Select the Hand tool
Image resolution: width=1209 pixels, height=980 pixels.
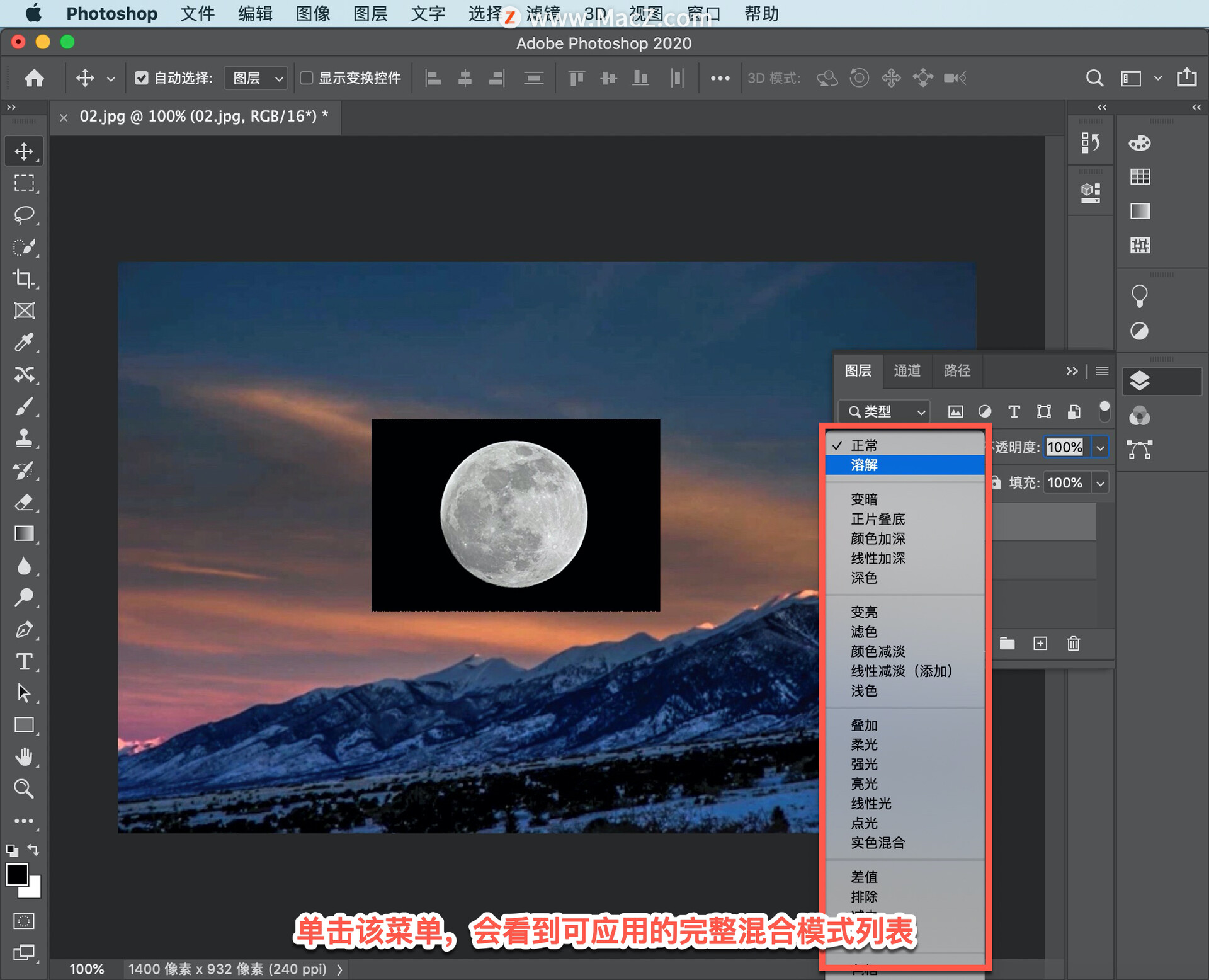coord(24,757)
